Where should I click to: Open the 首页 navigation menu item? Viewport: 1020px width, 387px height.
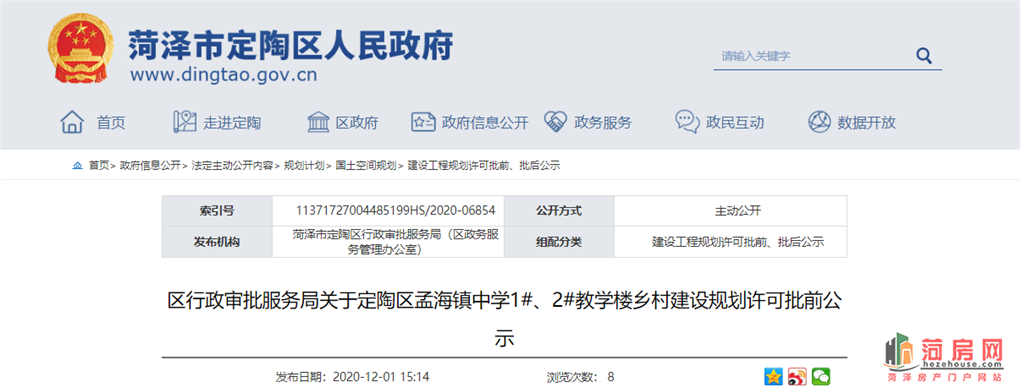[x=111, y=122]
